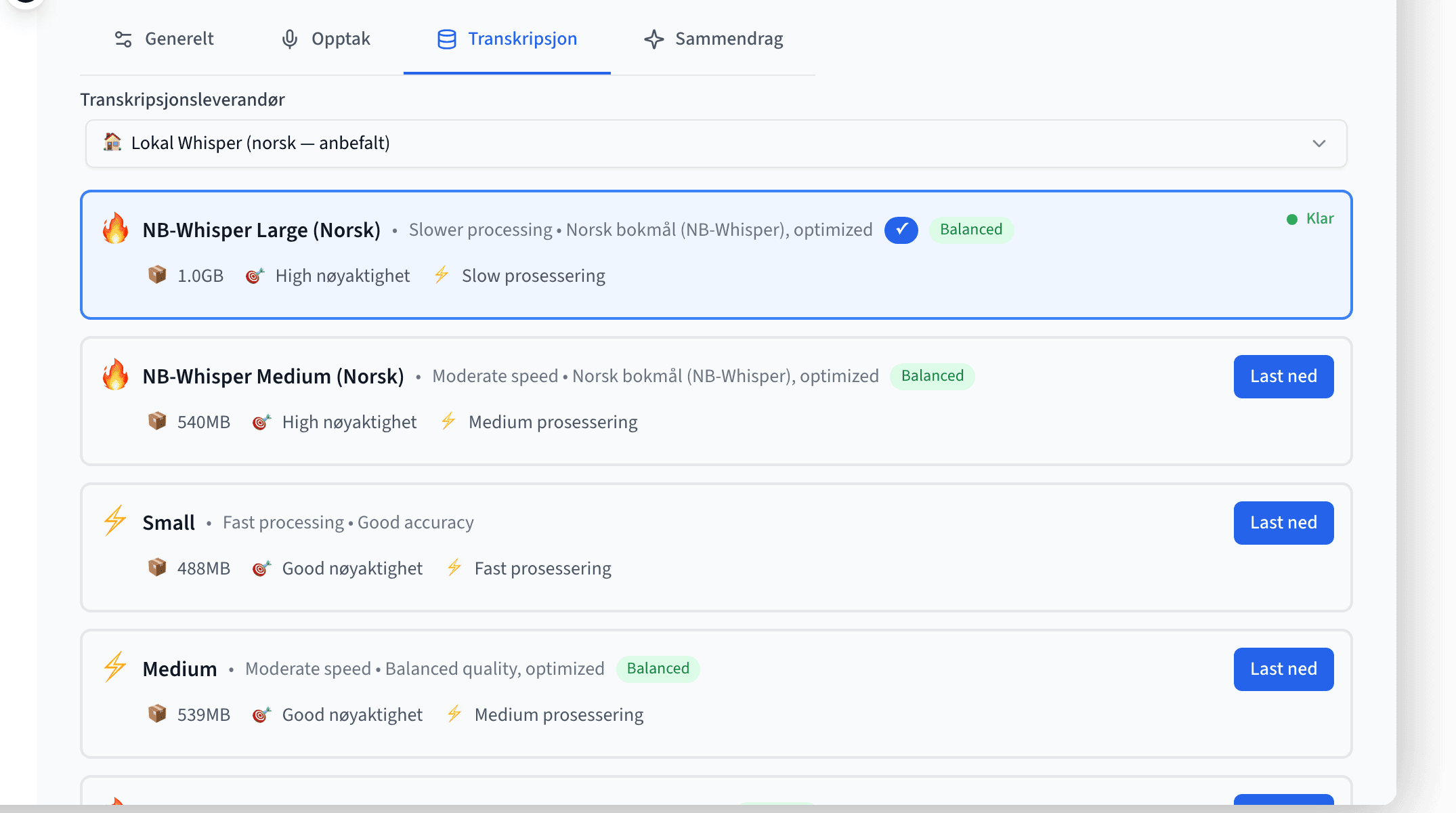This screenshot has width=1456, height=813.
Task: Click the target icon in NB-Whisper Medium row
Action: point(261,421)
